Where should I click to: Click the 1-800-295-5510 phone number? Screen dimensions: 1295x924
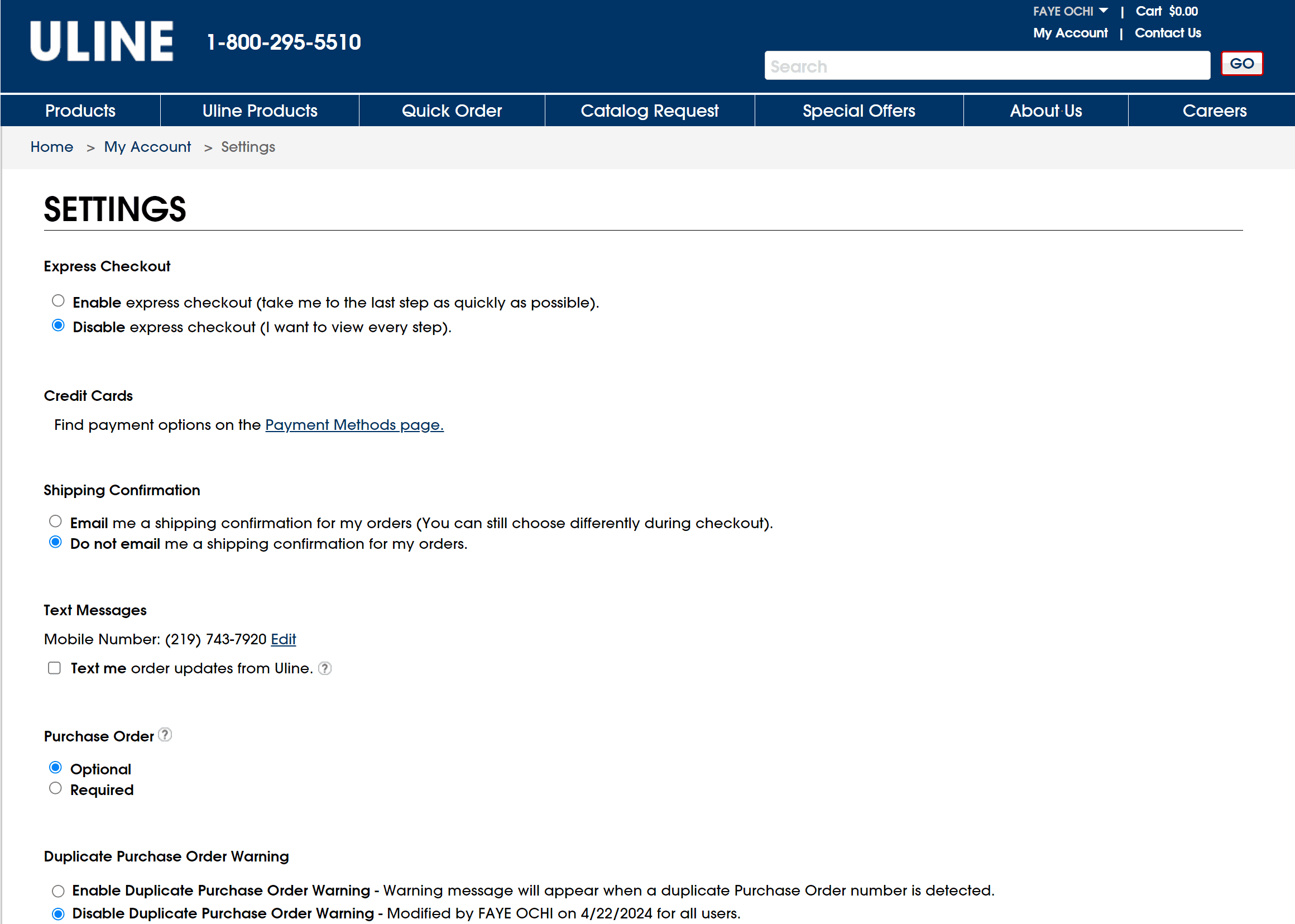[x=284, y=42]
